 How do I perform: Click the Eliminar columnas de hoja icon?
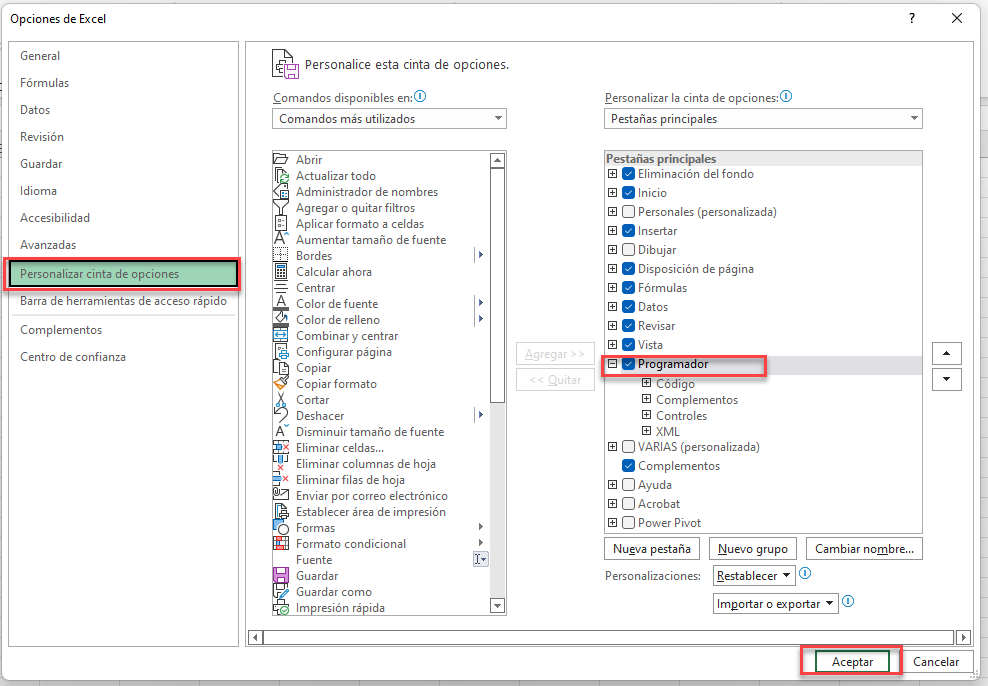click(x=280, y=464)
